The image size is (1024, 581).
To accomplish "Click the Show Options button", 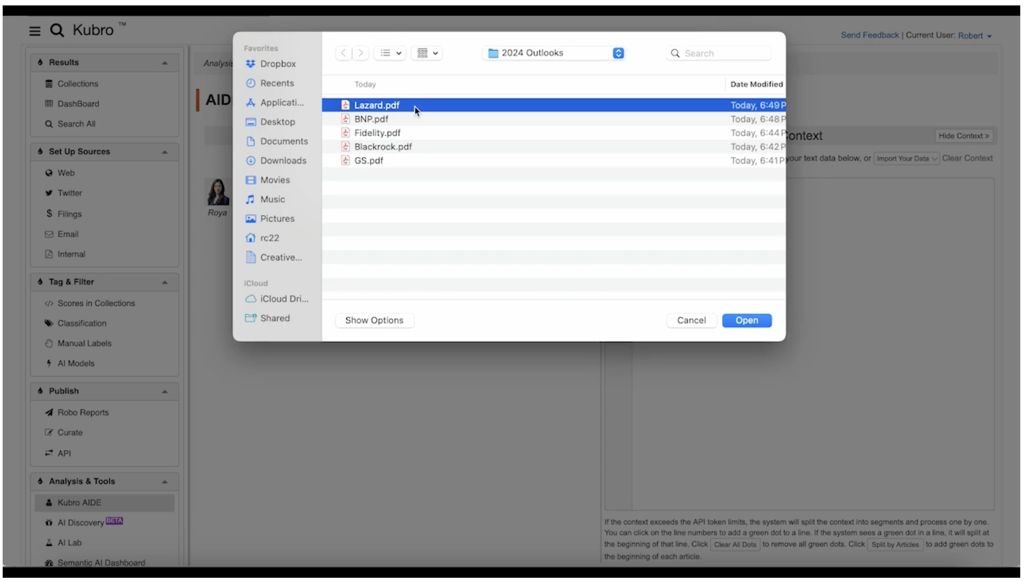I will pos(374,321).
